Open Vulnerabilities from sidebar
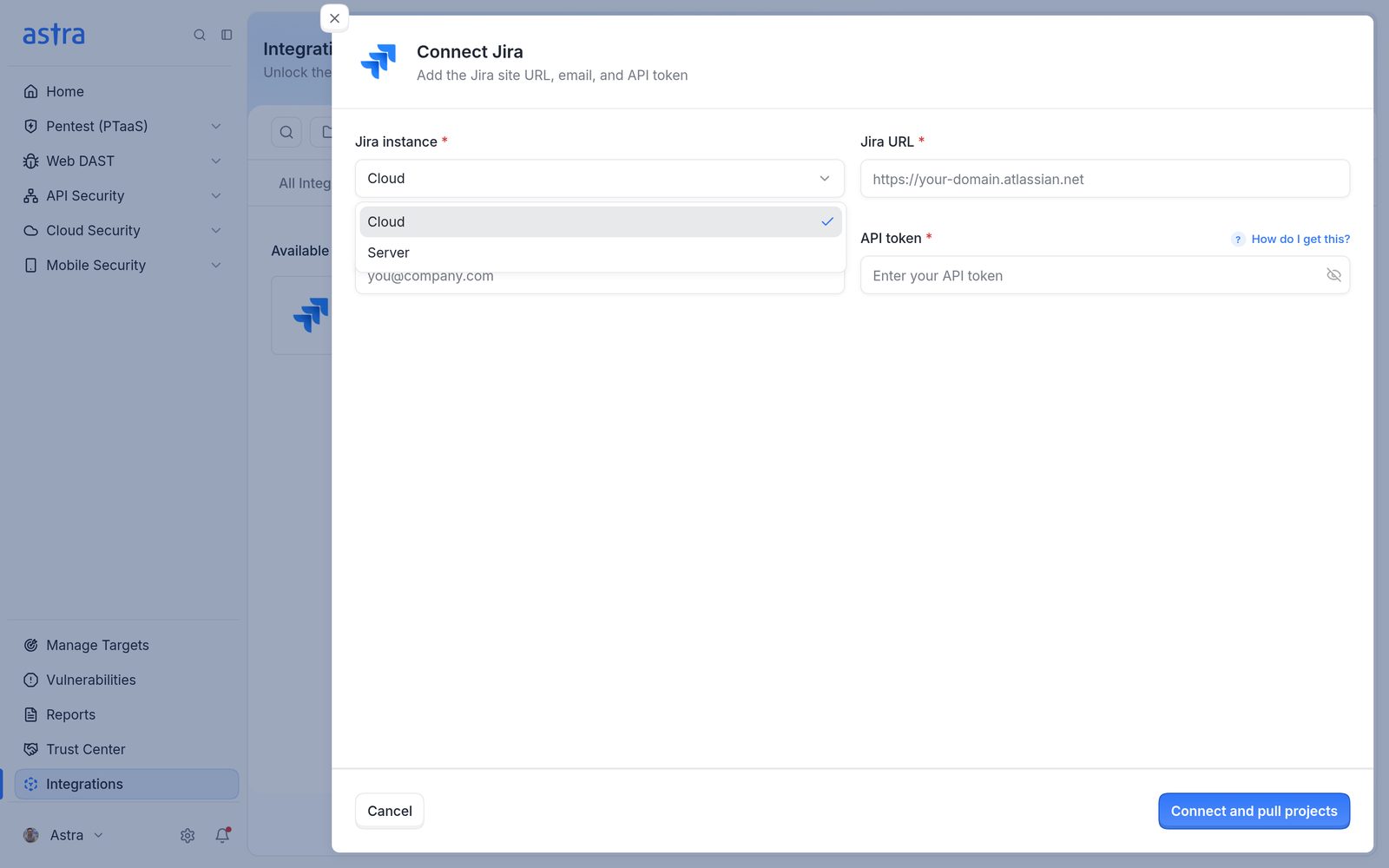Viewport: 1389px width, 868px height. pyautogui.click(x=127, y=680)
